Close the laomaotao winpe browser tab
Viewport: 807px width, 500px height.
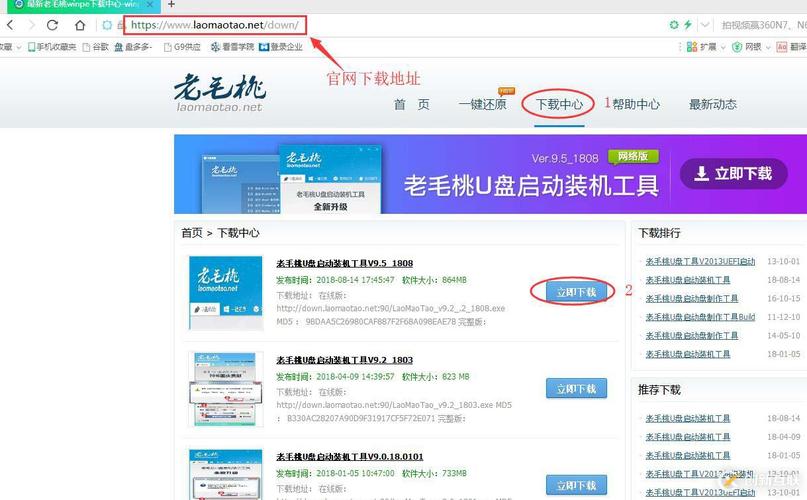coord(150,5)
